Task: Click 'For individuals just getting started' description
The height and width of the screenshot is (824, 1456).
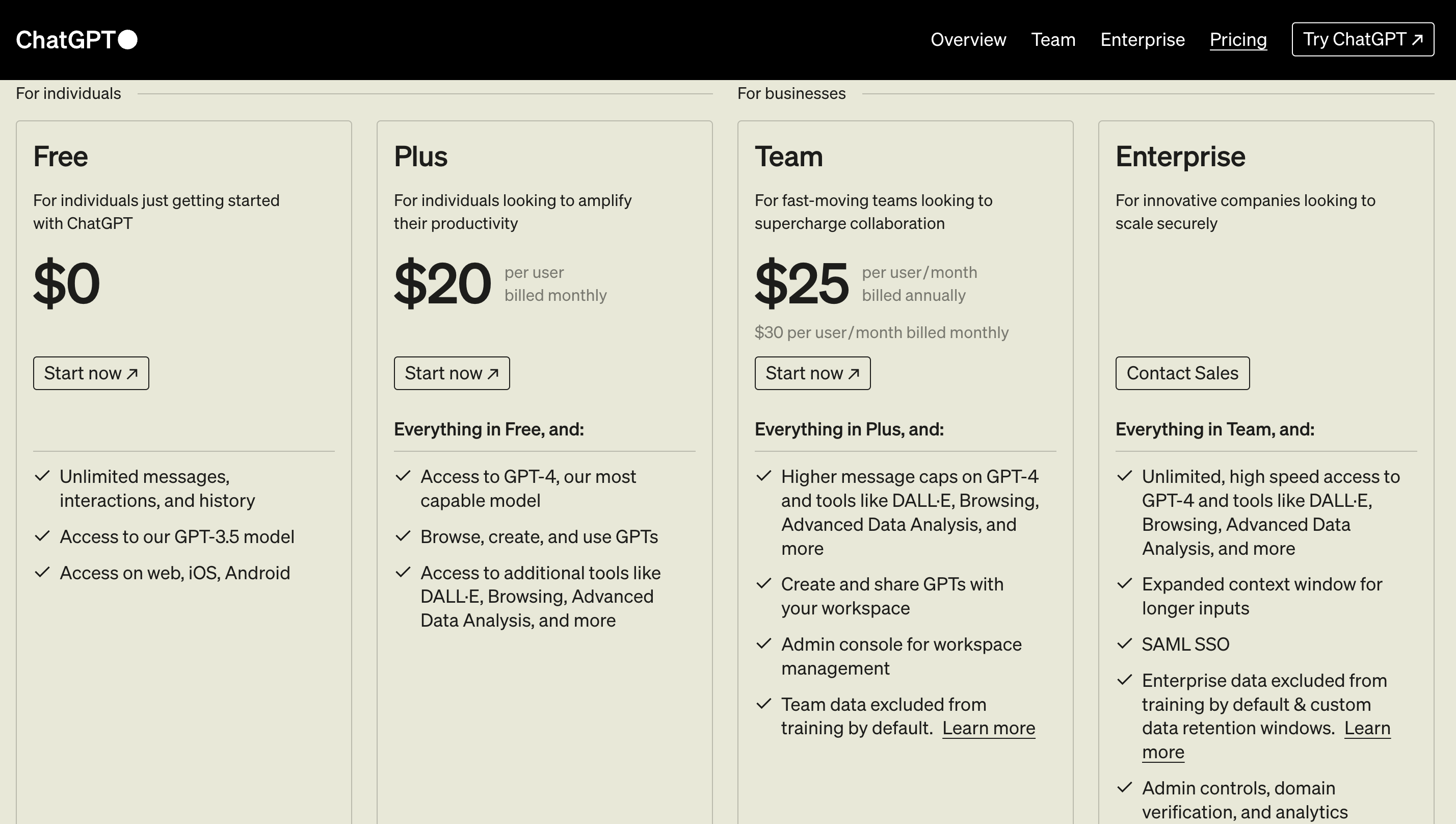Action: click(156, 212)
